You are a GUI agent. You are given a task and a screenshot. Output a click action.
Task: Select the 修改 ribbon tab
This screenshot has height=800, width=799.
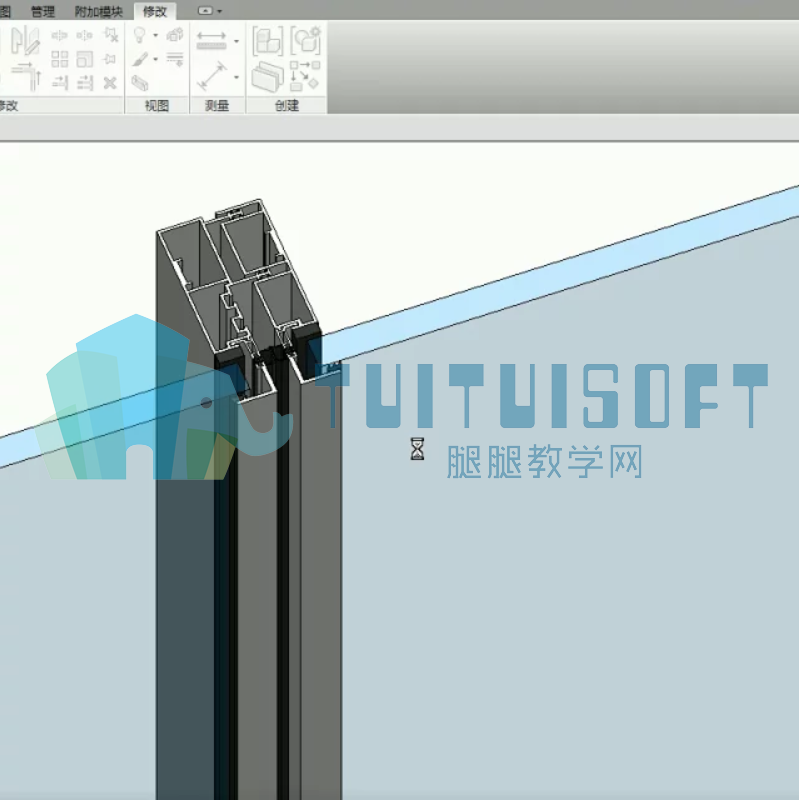click(155, 11)
